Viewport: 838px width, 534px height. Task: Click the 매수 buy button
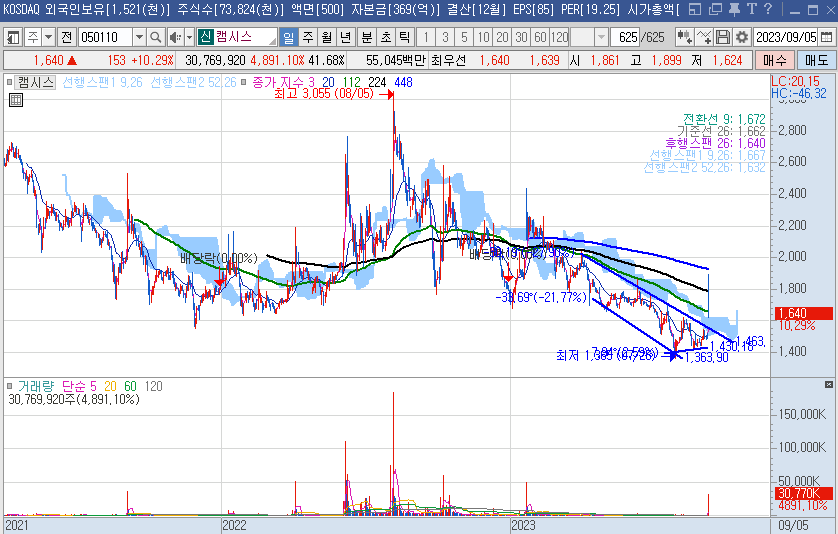pos(775,60)
